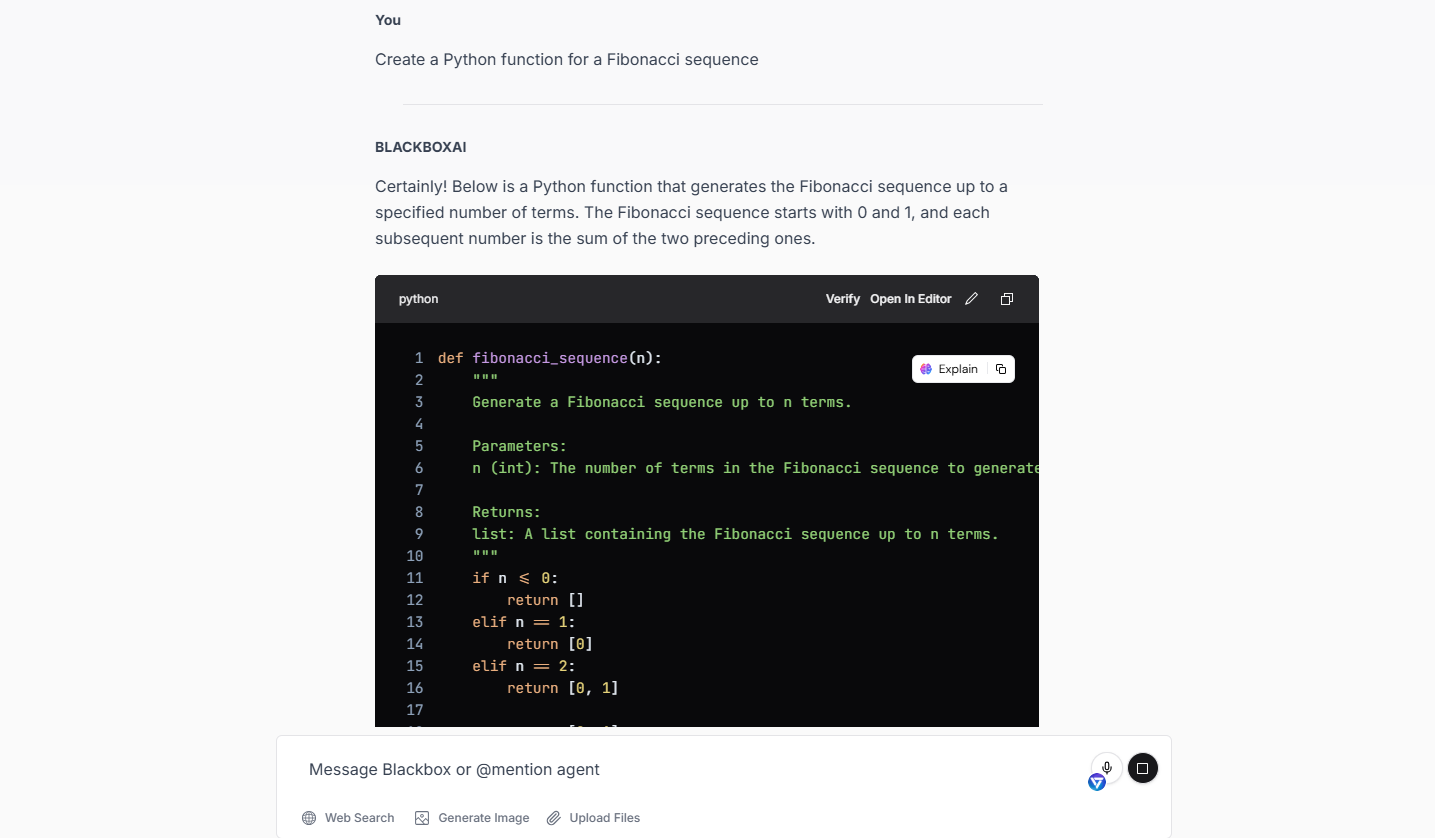This screenshot has height=838, width=1435.
Task: Toggle Generate Image mode on
Action: tap(472, 817)
